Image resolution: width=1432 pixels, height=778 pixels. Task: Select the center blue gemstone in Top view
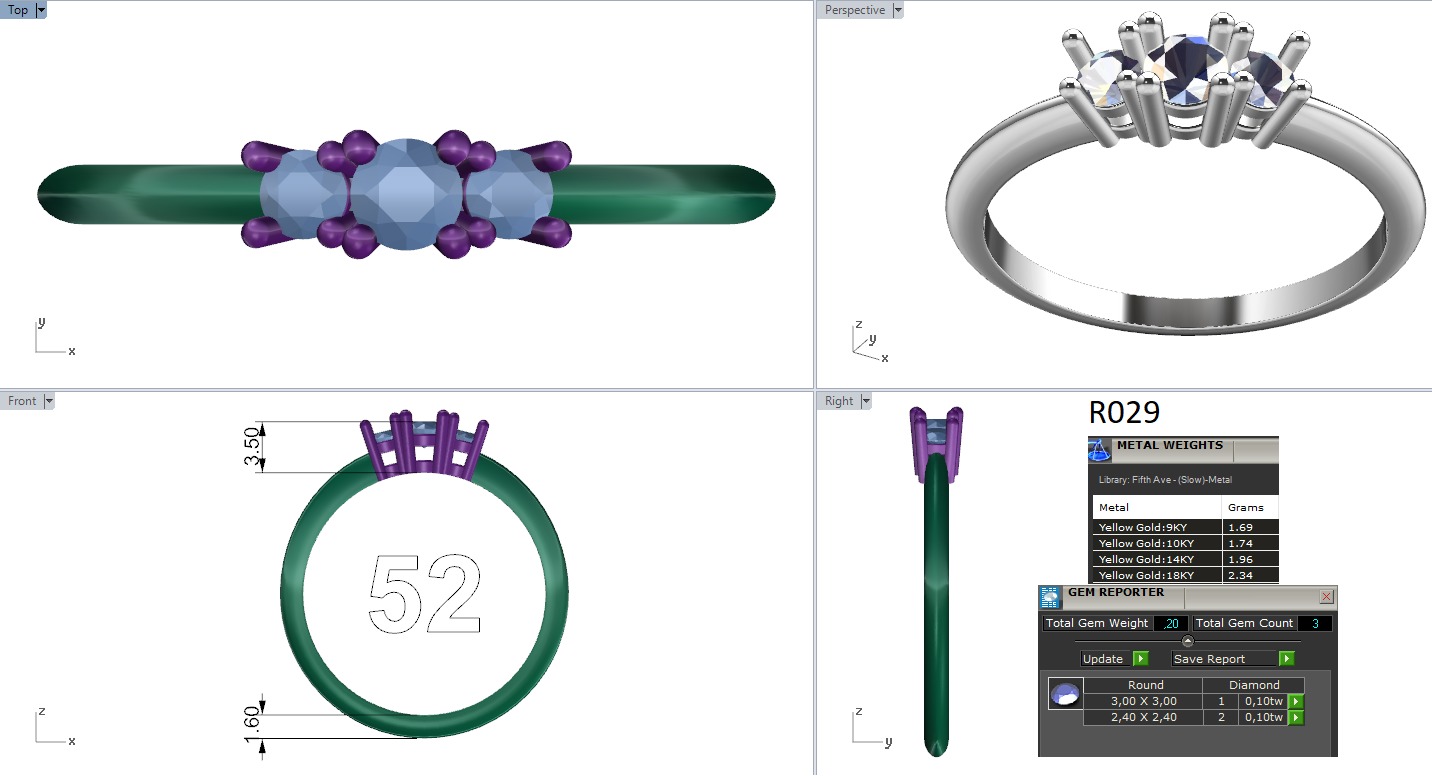click(x=406, y=194)
